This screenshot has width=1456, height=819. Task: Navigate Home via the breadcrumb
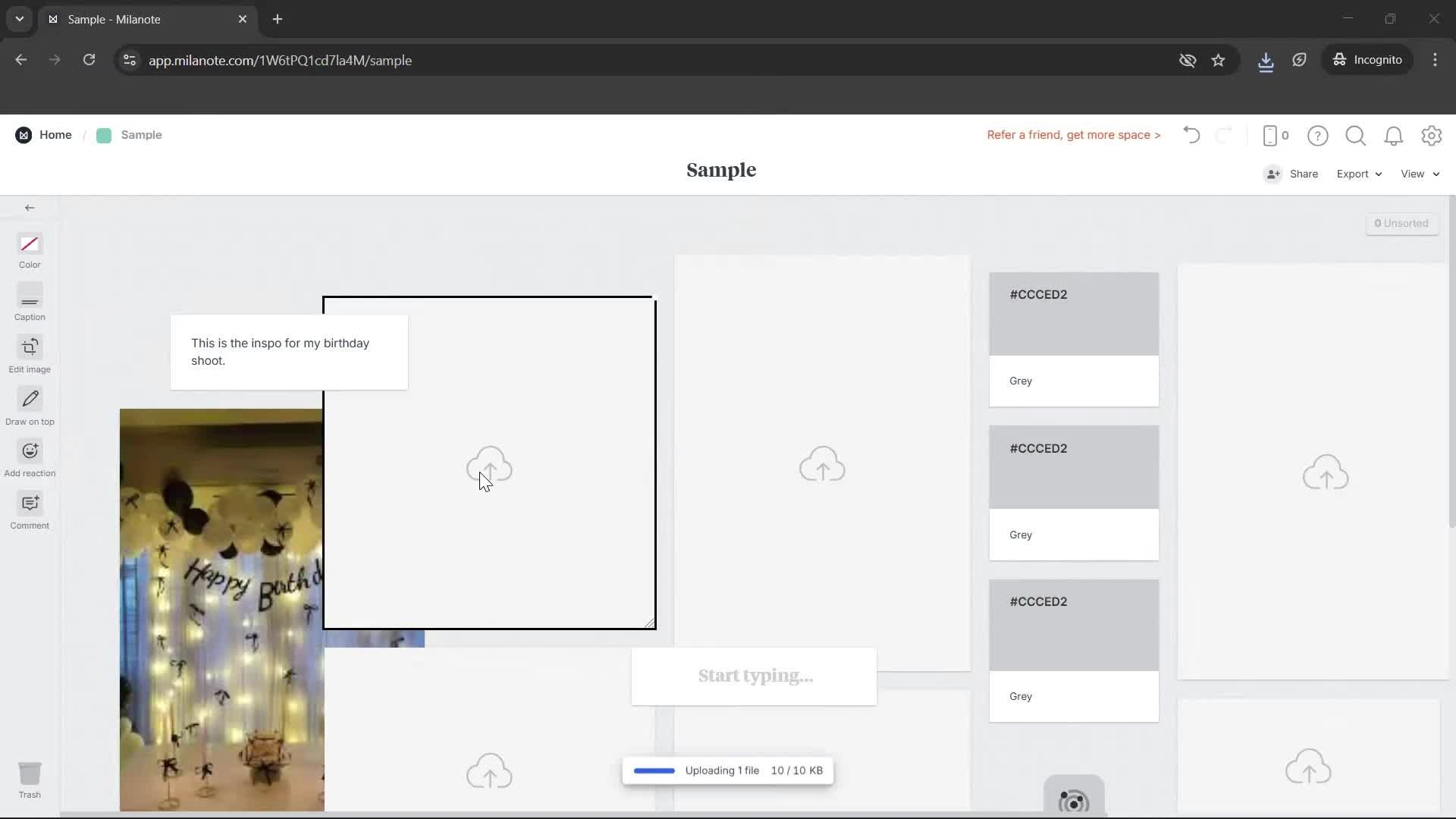(55, 135)
